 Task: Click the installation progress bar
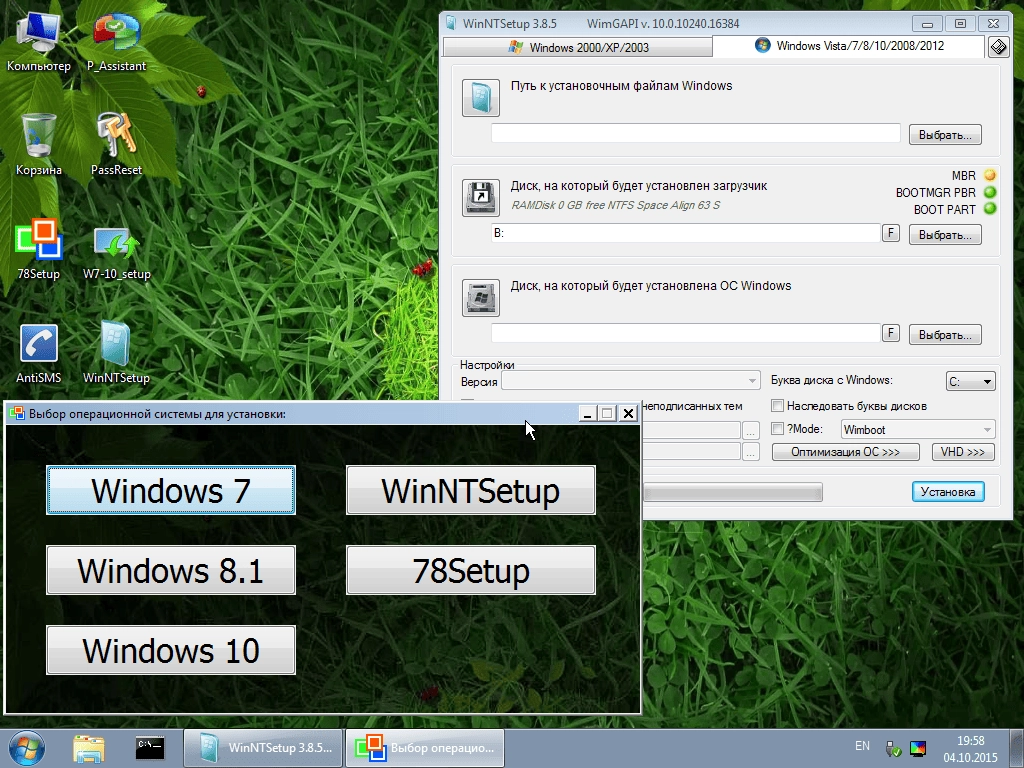732,492
